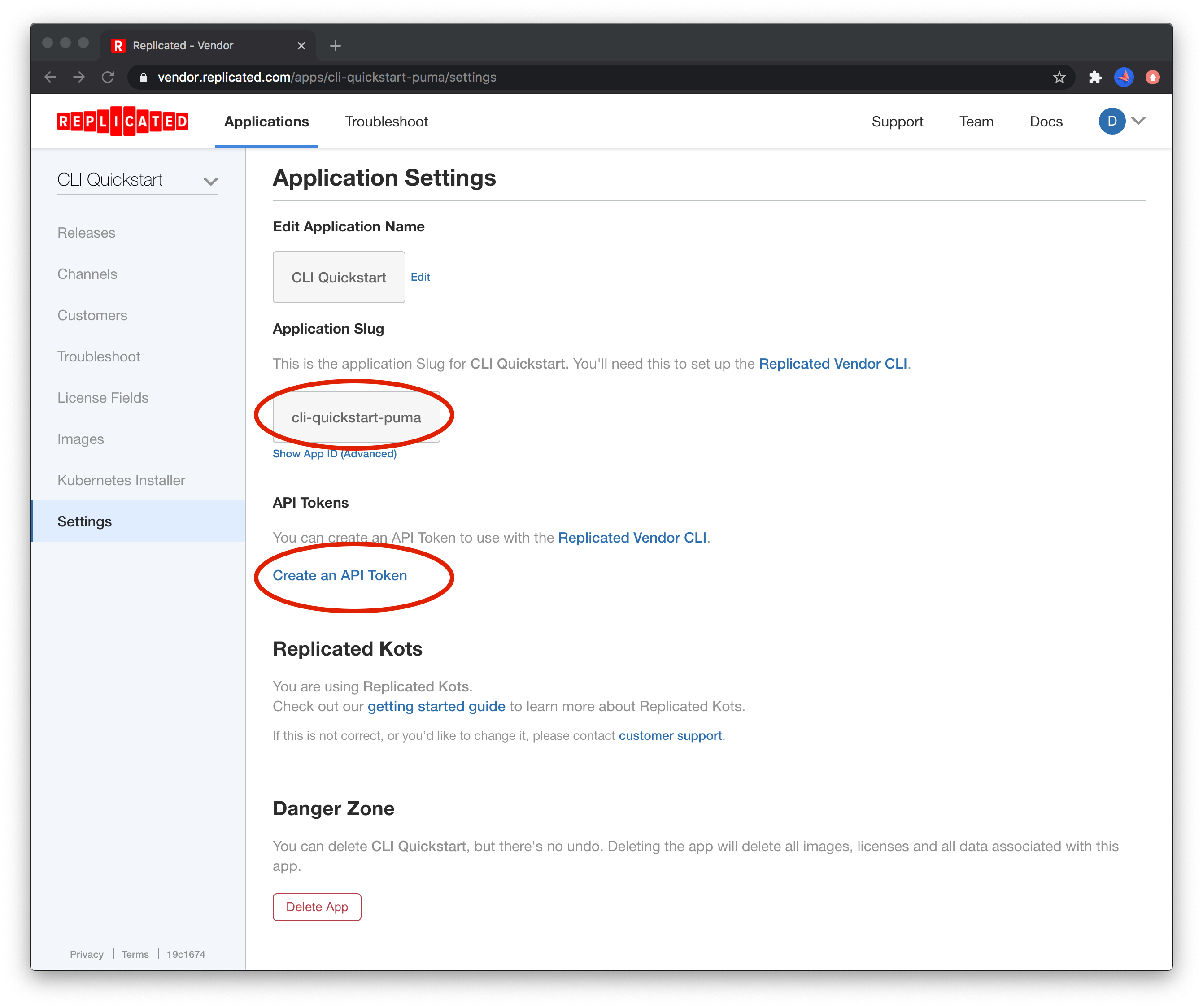Open a new browser tab
Screen dimensions: 1203x1008
point(336,46)
